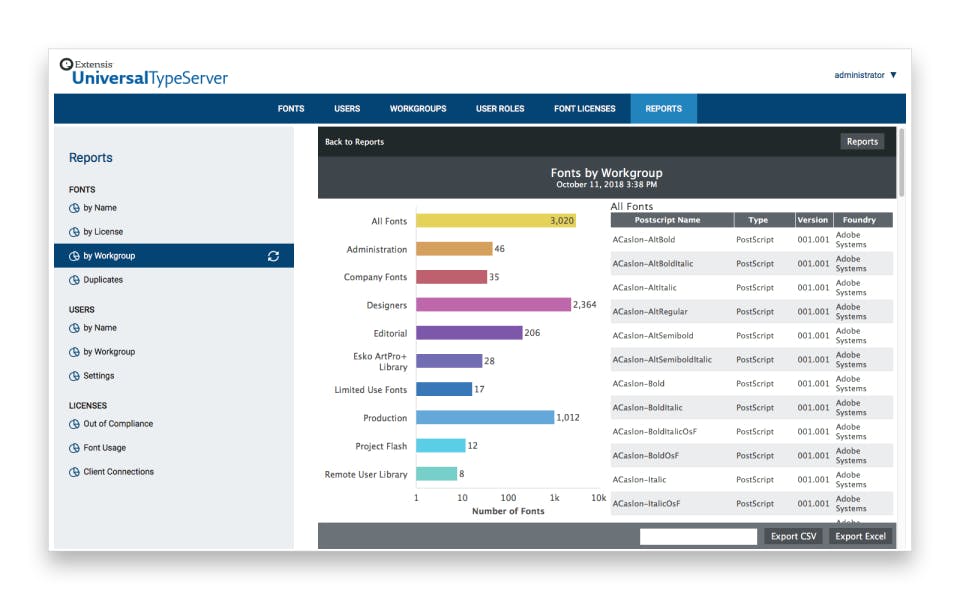Select the purple Editorial bar
The height and width of the screenshot is (600, 960).
469,332
